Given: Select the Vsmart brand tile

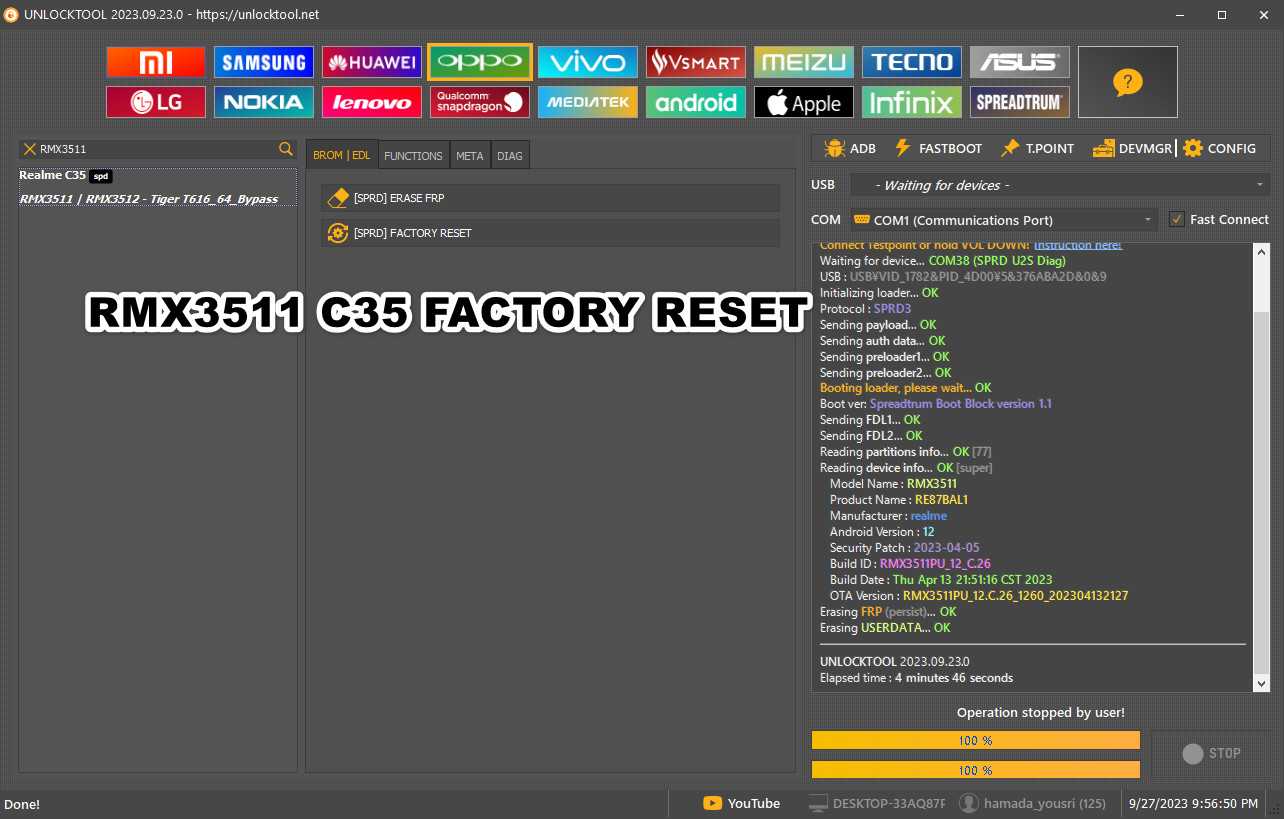Looking at the screenshot, I should [696, 62].
